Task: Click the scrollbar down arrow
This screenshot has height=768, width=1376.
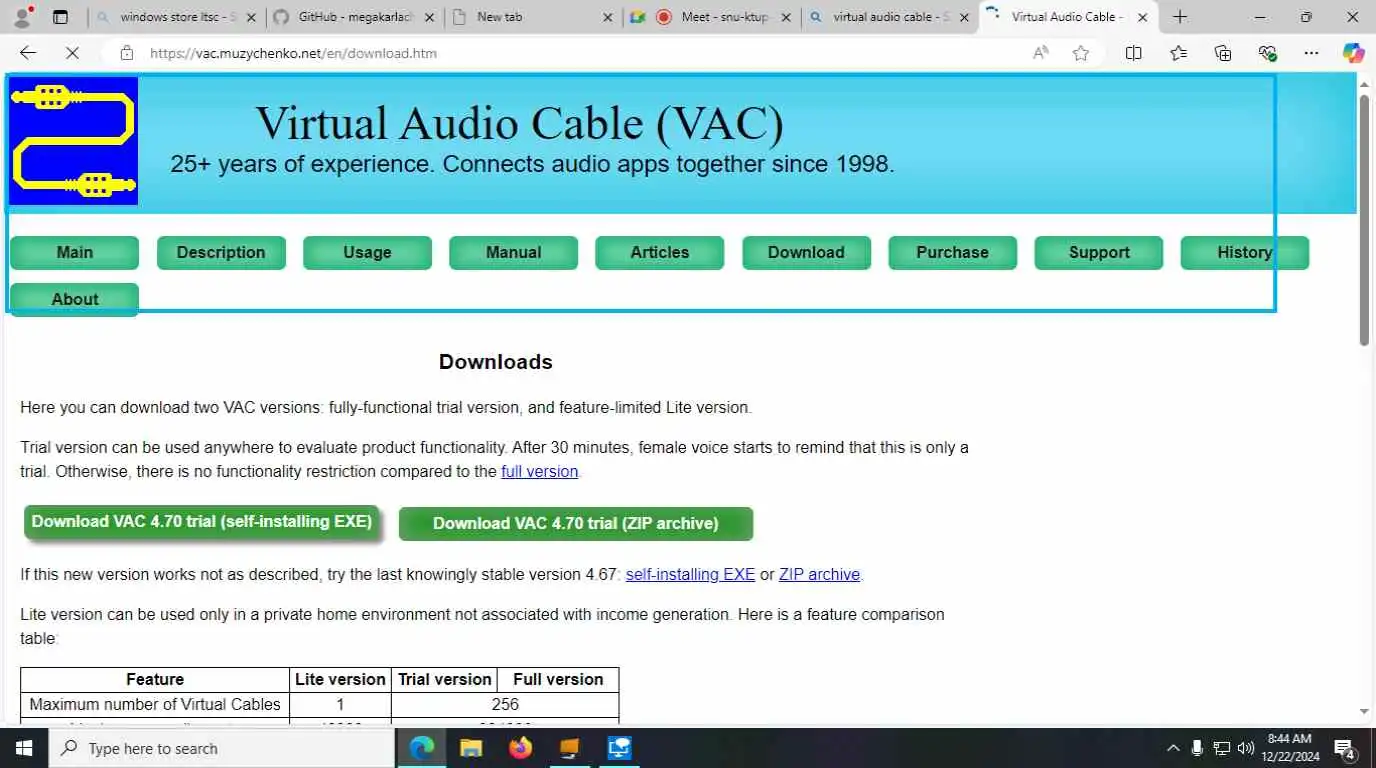Action: pyautogui.click(x=1364, y=712)
